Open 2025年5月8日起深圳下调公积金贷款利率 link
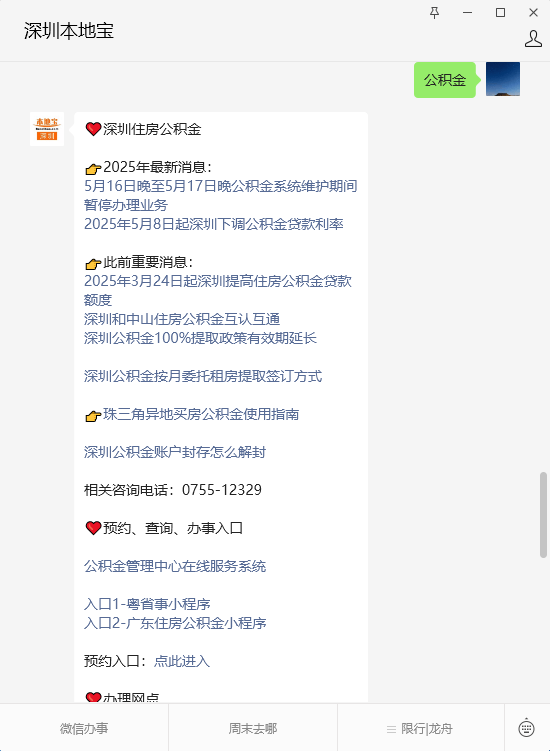This screenshot has height=751, width=550. click(214, 224)
